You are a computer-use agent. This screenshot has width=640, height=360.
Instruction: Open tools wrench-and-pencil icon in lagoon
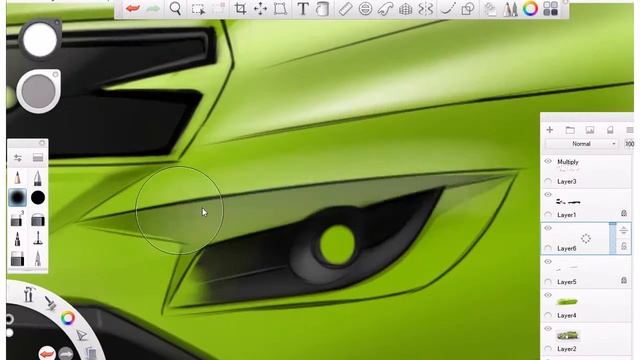(x=29, y=294)
